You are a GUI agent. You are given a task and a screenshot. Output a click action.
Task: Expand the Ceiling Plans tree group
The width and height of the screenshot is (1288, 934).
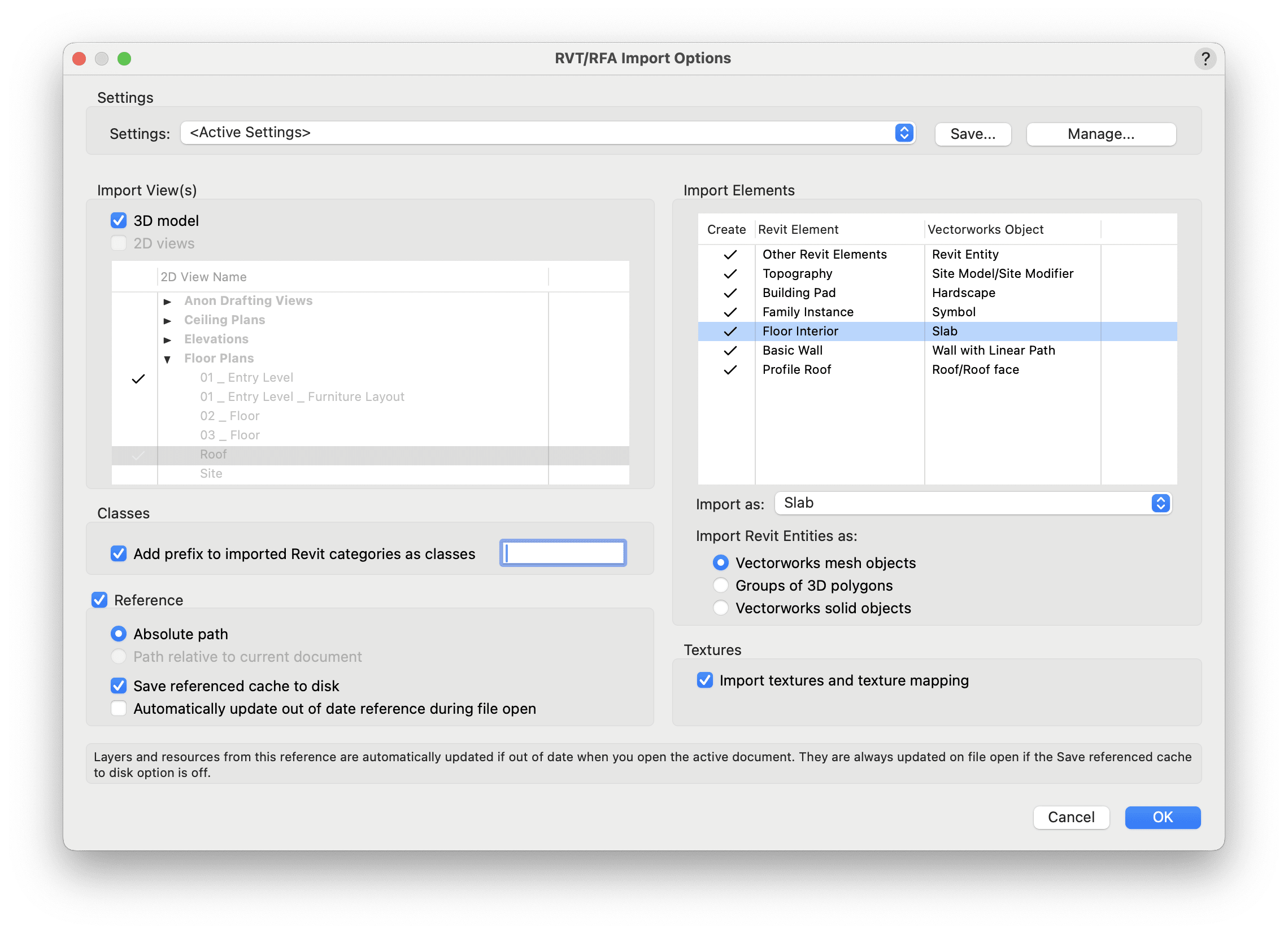click(x=168, y=321)
